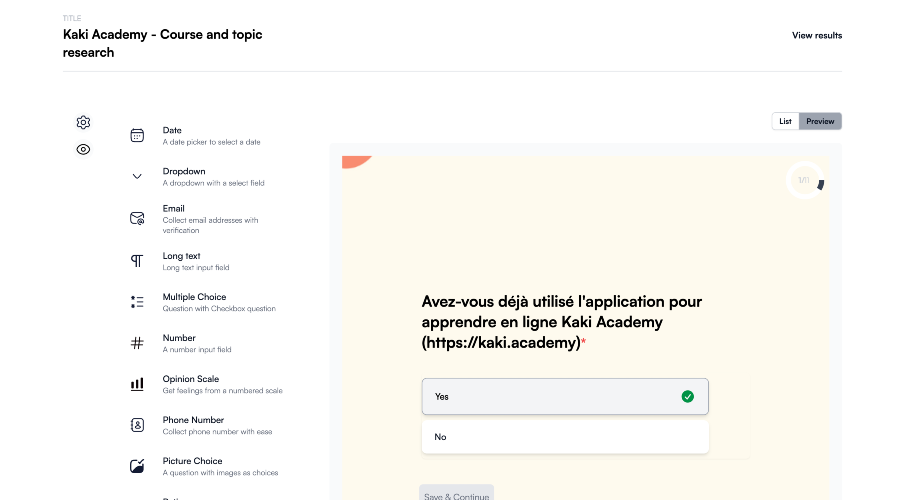Click the eye preview icon in sidebar
Image resolution: width=914 pixels, height=500 pixels.
83,150
